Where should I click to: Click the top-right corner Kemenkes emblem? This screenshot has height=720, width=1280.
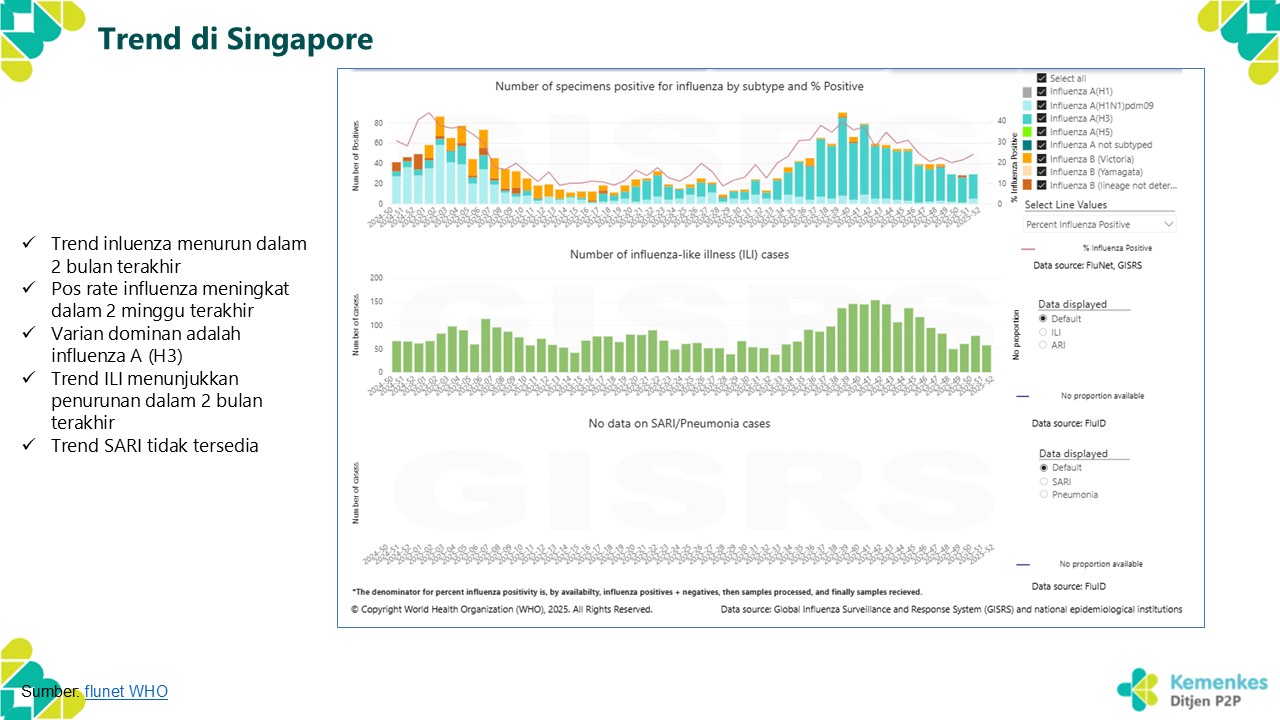click(1238, 40)
